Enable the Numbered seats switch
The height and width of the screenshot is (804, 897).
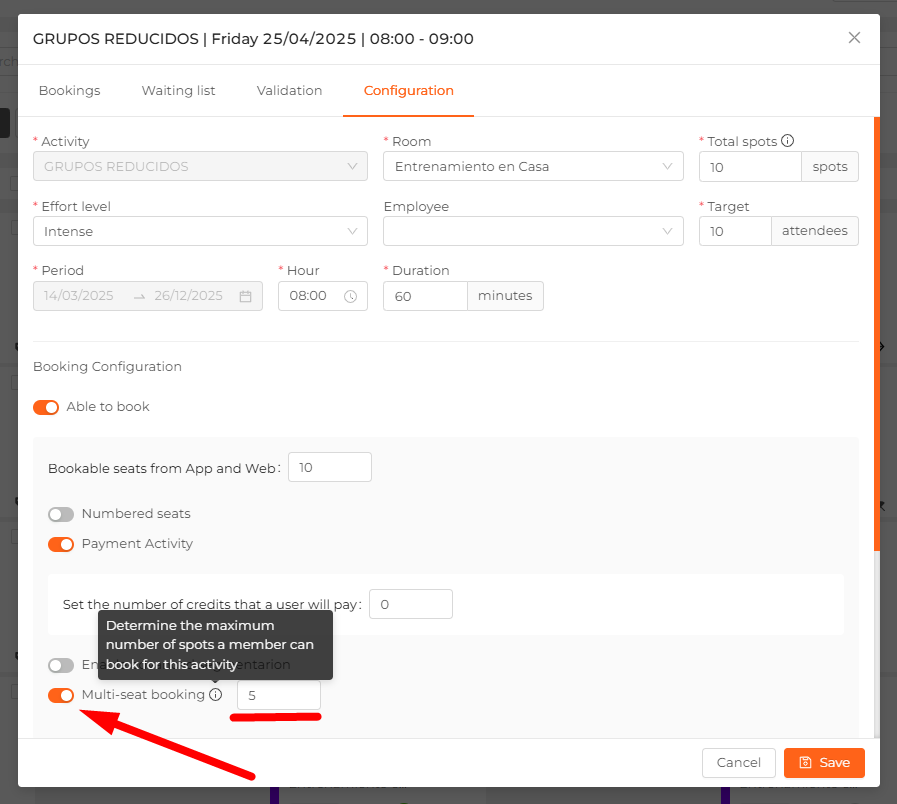coord(61,514)
